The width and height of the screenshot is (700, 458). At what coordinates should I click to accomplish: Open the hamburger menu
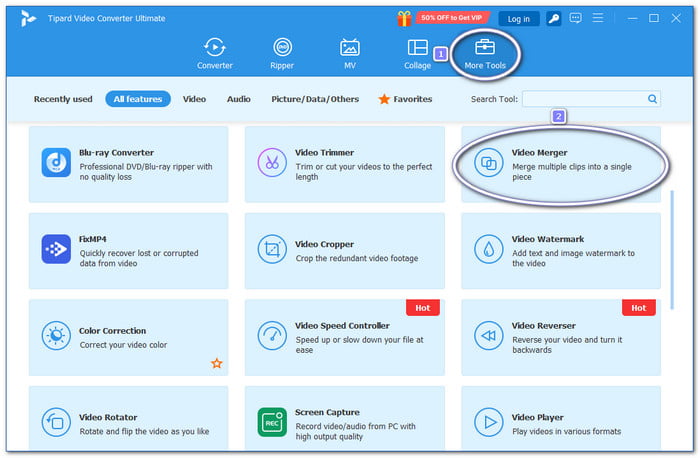(x=598, y=18)
